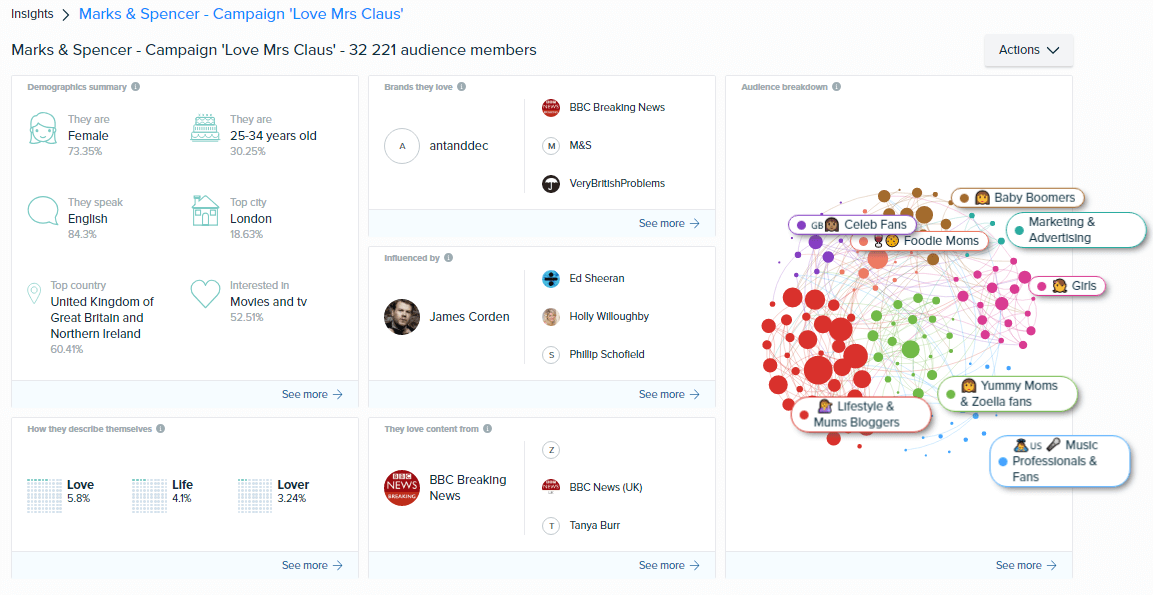Open the Actions dropdown
Image resolution: width=1153 pixels, height=595 pixels.
tap(1028, 50)
